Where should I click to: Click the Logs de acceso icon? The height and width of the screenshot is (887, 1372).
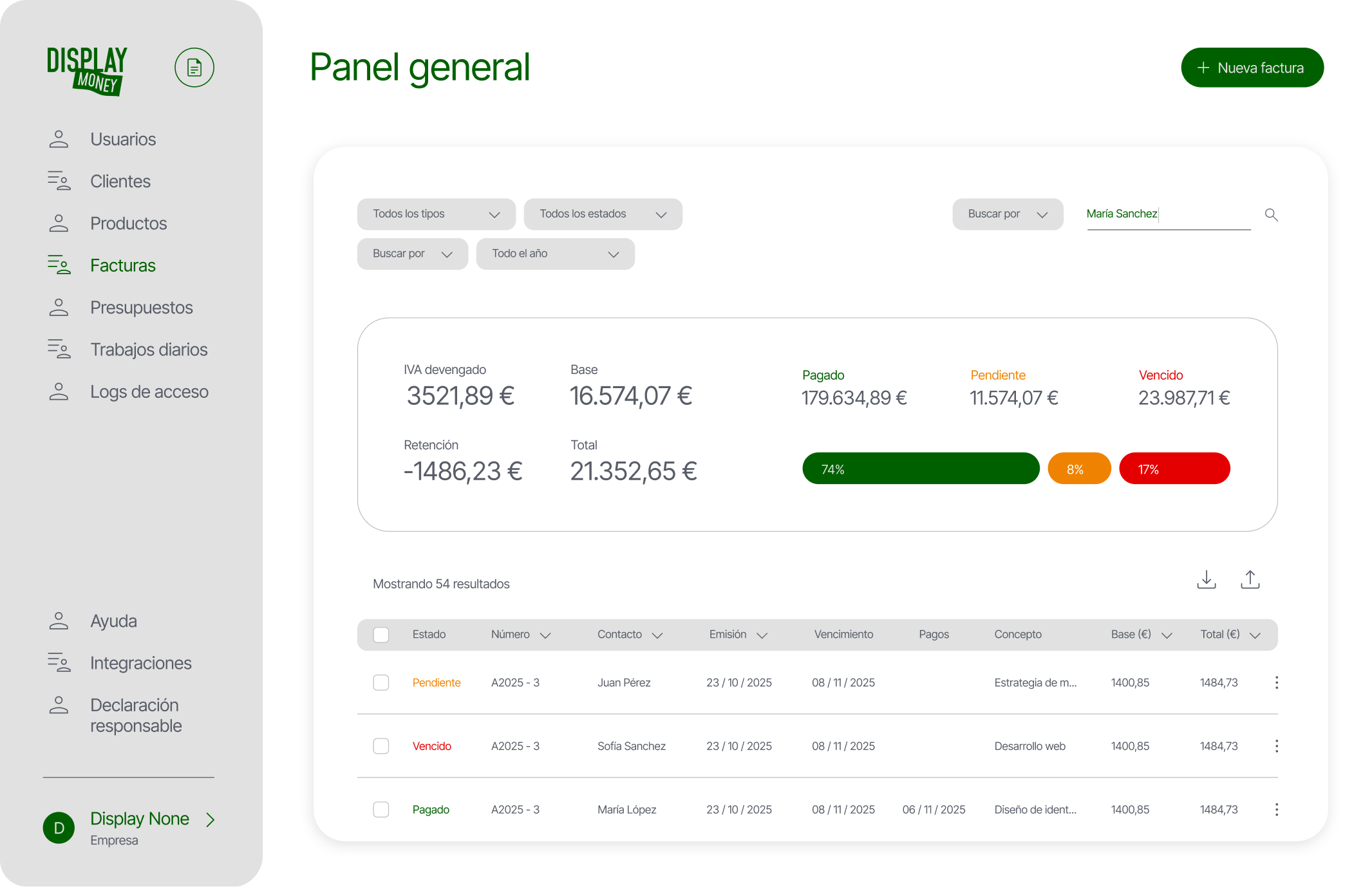click(x=59, y=391)
